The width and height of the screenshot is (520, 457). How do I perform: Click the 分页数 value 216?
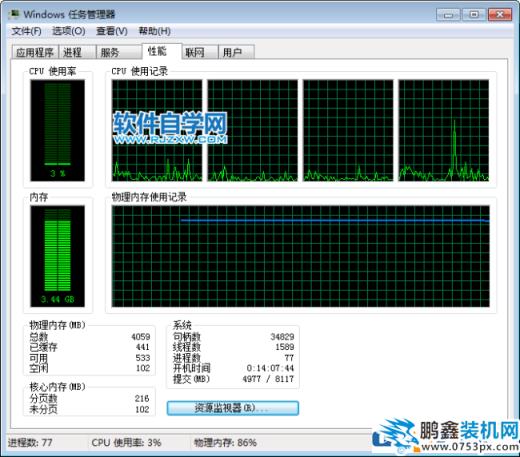(x=142, y=398)
